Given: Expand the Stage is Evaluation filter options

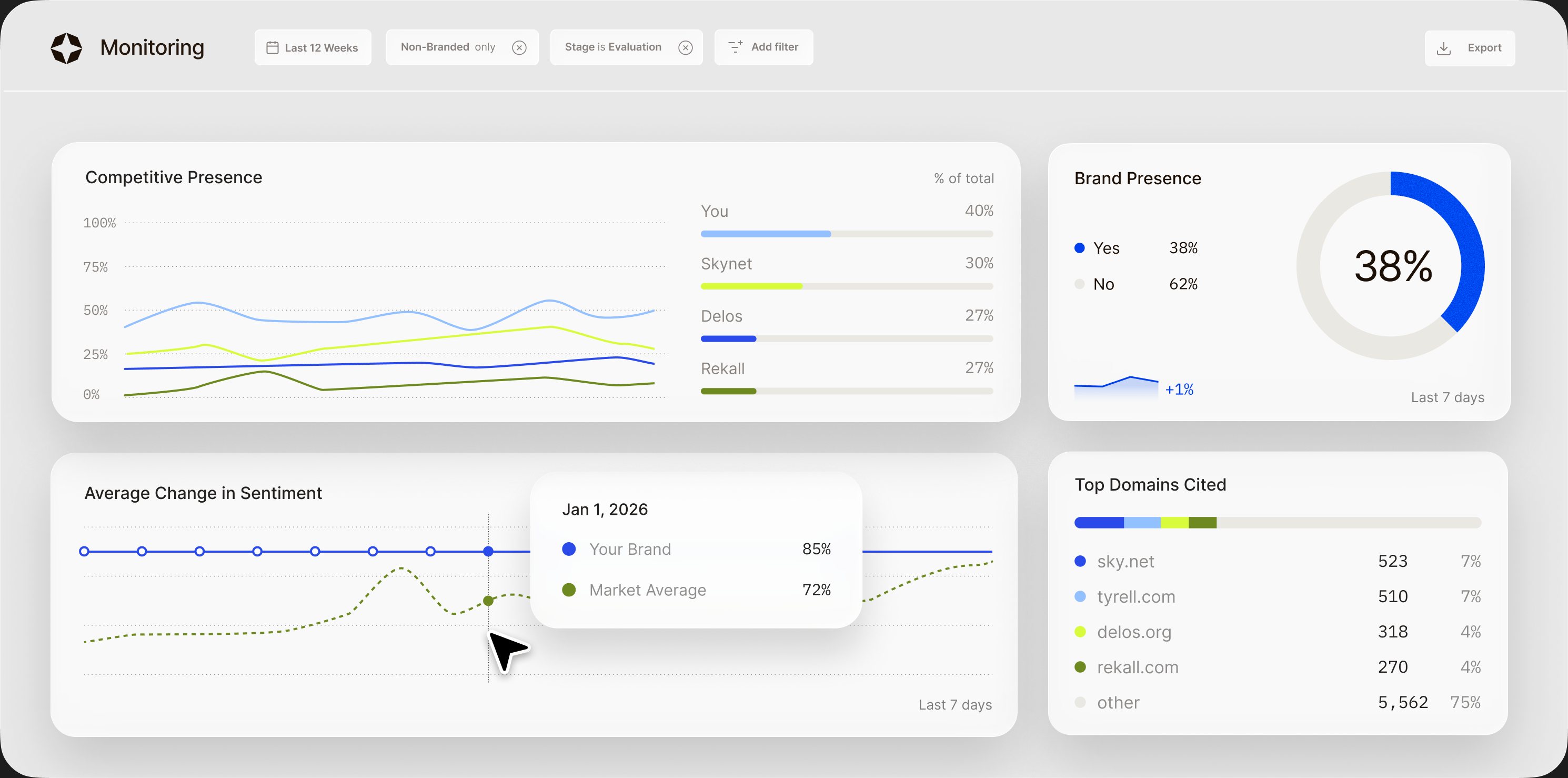Looking at the screenshot, I should point(612,47).
